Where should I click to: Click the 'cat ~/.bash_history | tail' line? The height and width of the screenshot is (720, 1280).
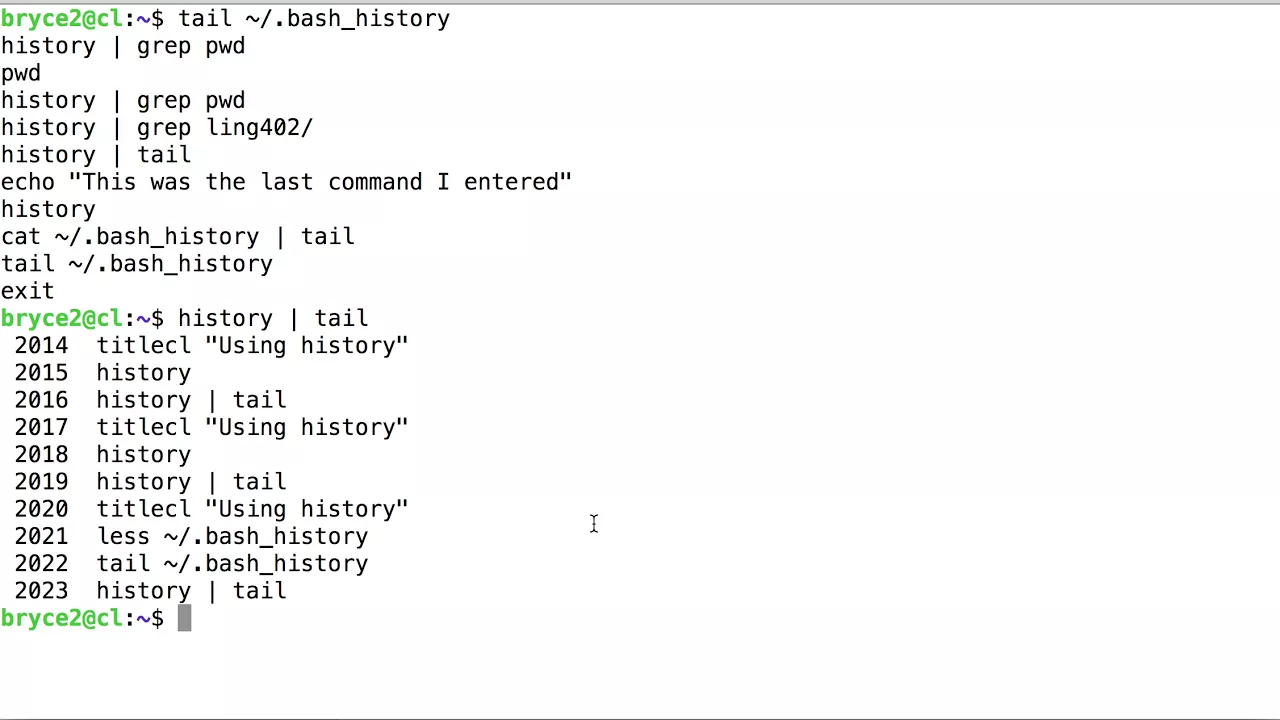point(178,237)
